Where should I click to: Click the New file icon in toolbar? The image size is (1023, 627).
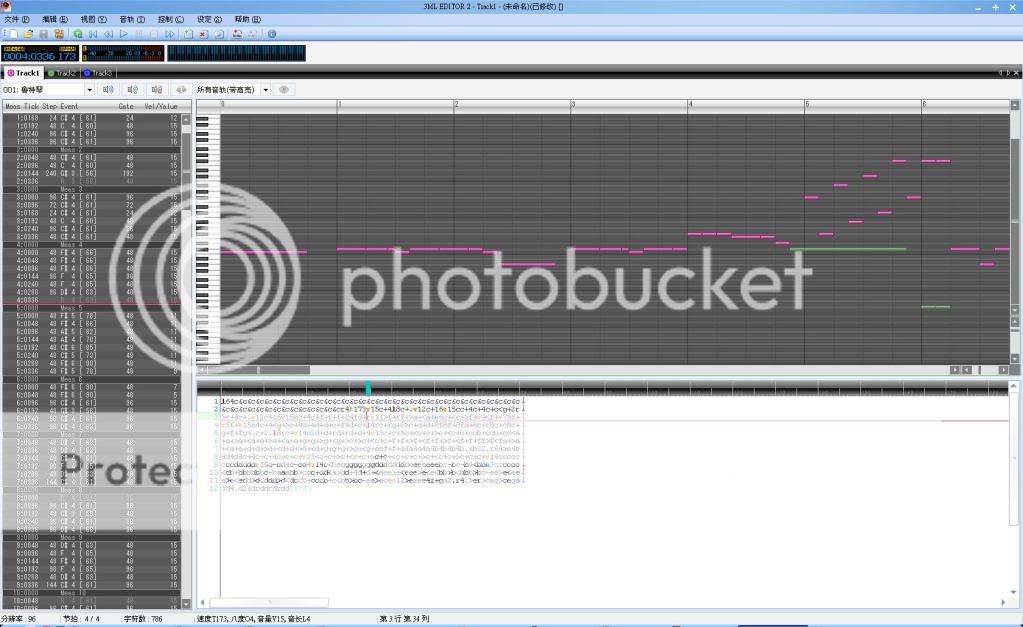click(11, 34)
